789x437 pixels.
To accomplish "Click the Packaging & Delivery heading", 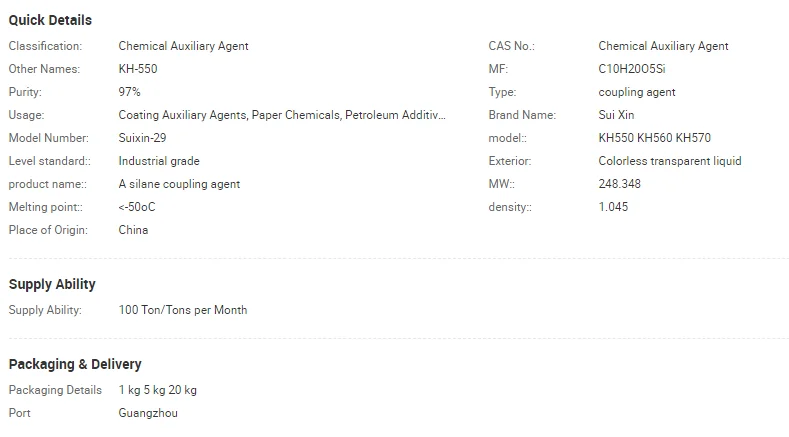I will [75, 364].
